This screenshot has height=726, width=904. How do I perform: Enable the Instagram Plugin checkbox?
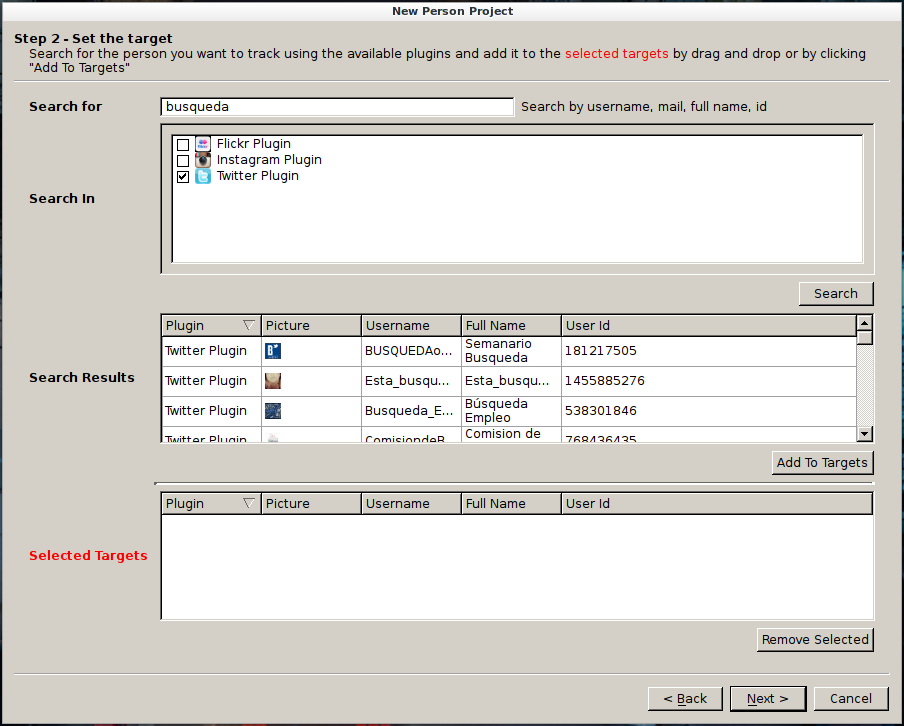(183, 161)
